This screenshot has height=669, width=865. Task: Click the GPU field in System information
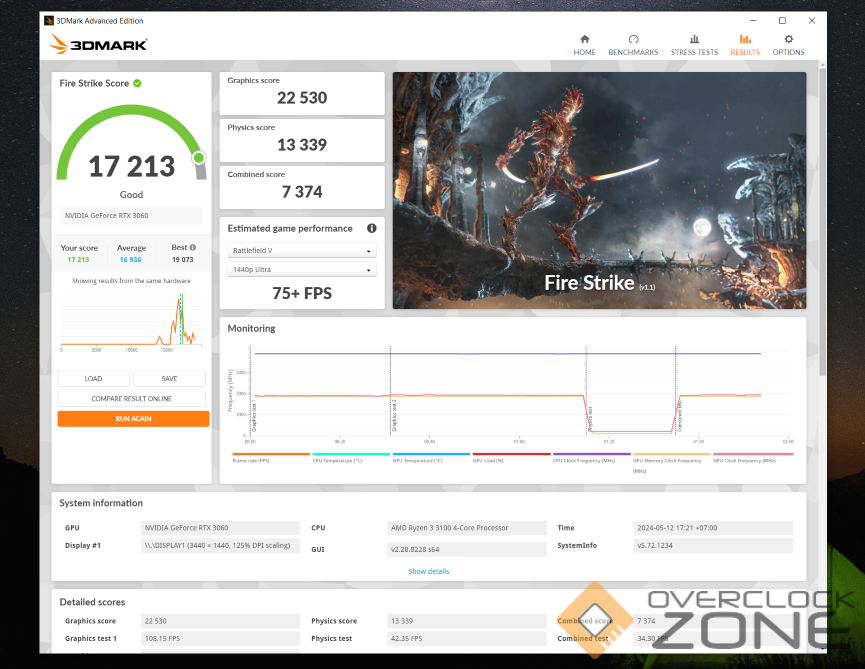(x=220, y=528)
